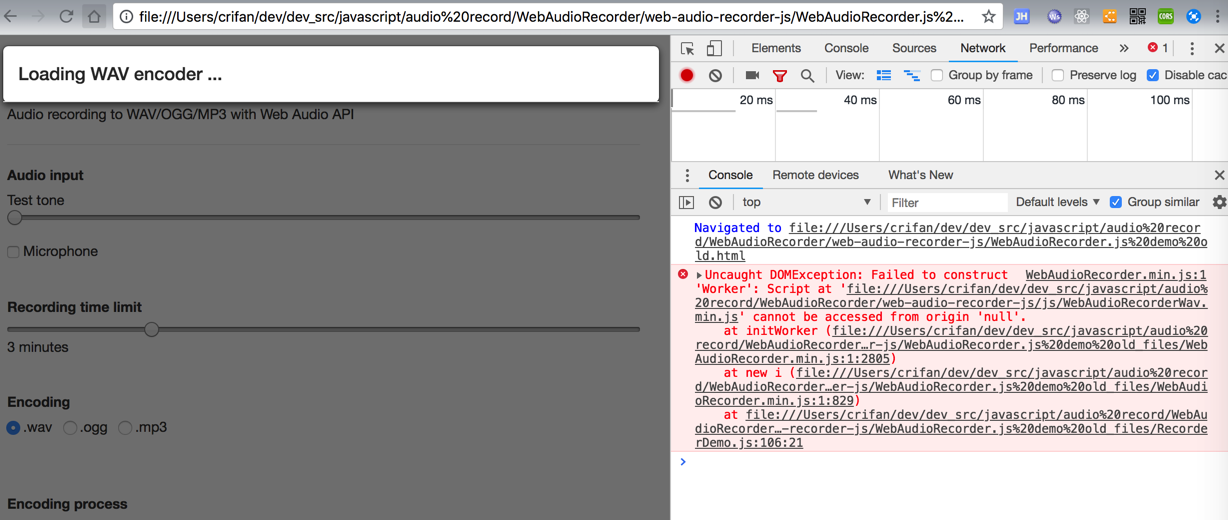Screen dimensions: 1228x520
Task: Click the console Filter input field
Action: [946, 202]
